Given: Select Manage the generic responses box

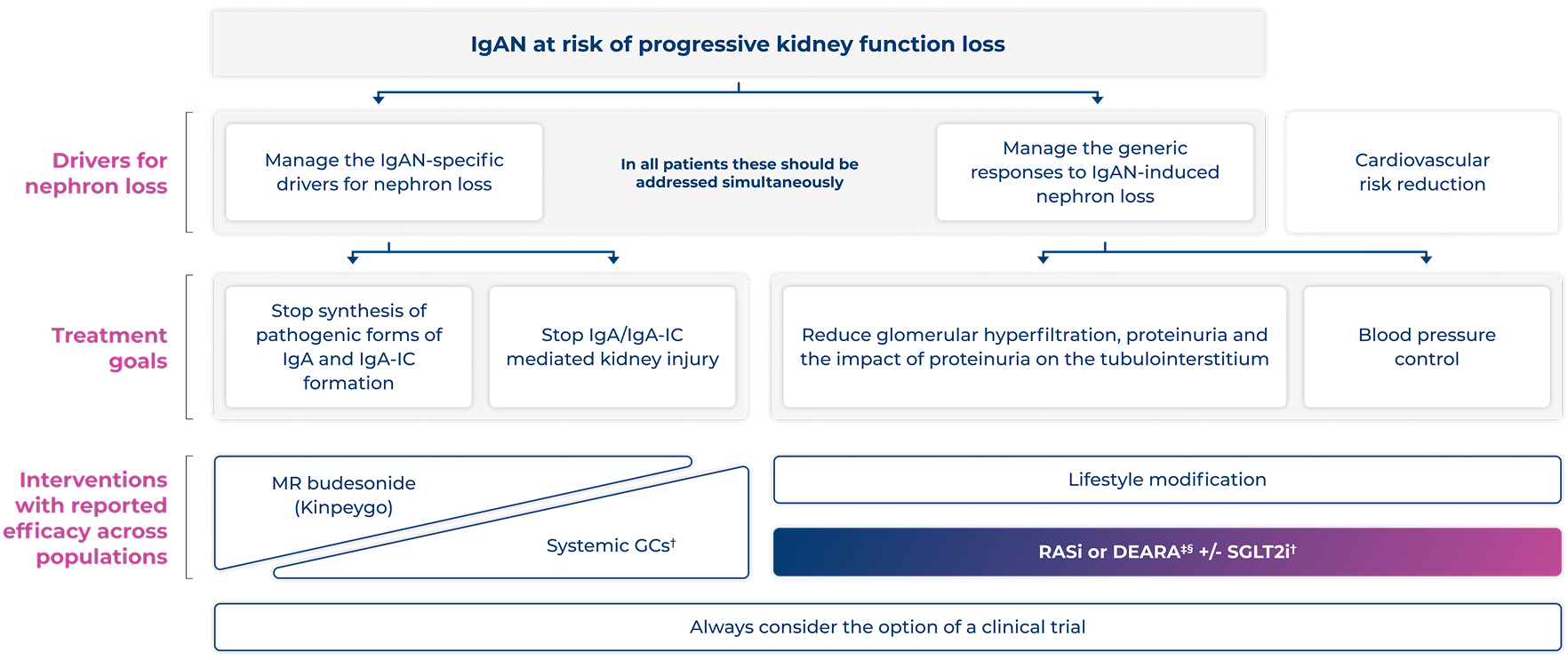Looking at the screenshot, I should tap(1094, 172).
